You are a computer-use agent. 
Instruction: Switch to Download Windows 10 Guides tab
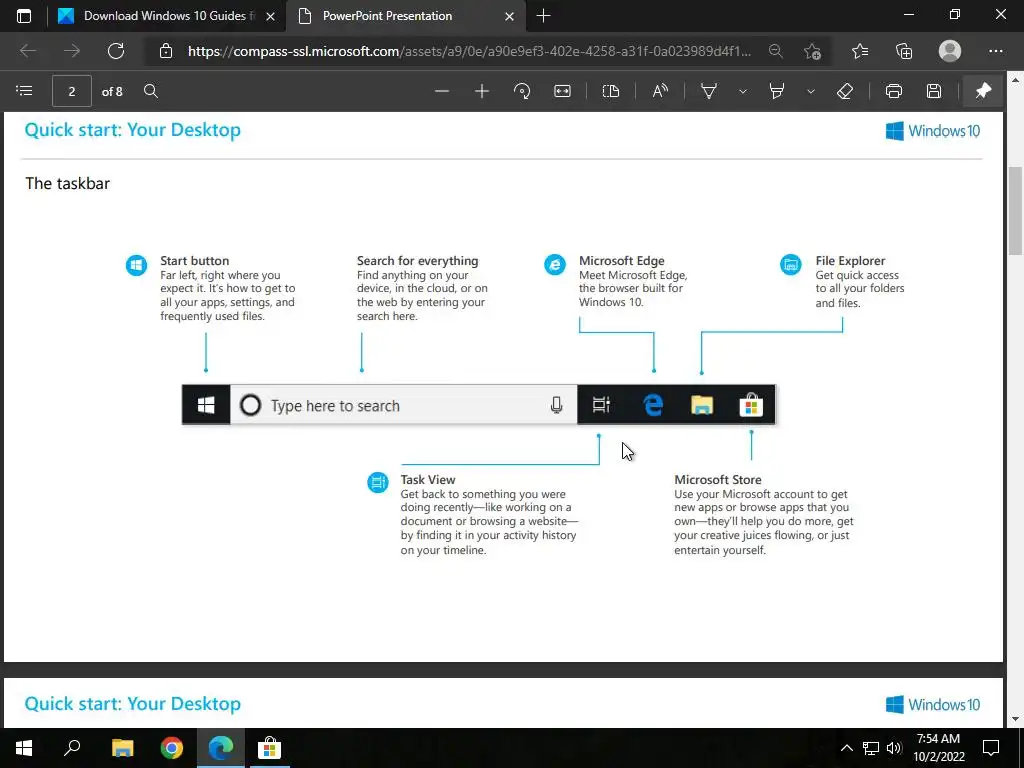tap(167, 16)
